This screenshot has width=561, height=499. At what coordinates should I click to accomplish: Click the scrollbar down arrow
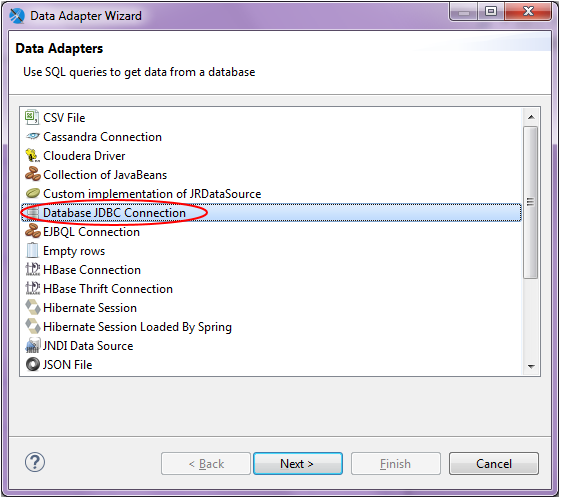point(531,367)
